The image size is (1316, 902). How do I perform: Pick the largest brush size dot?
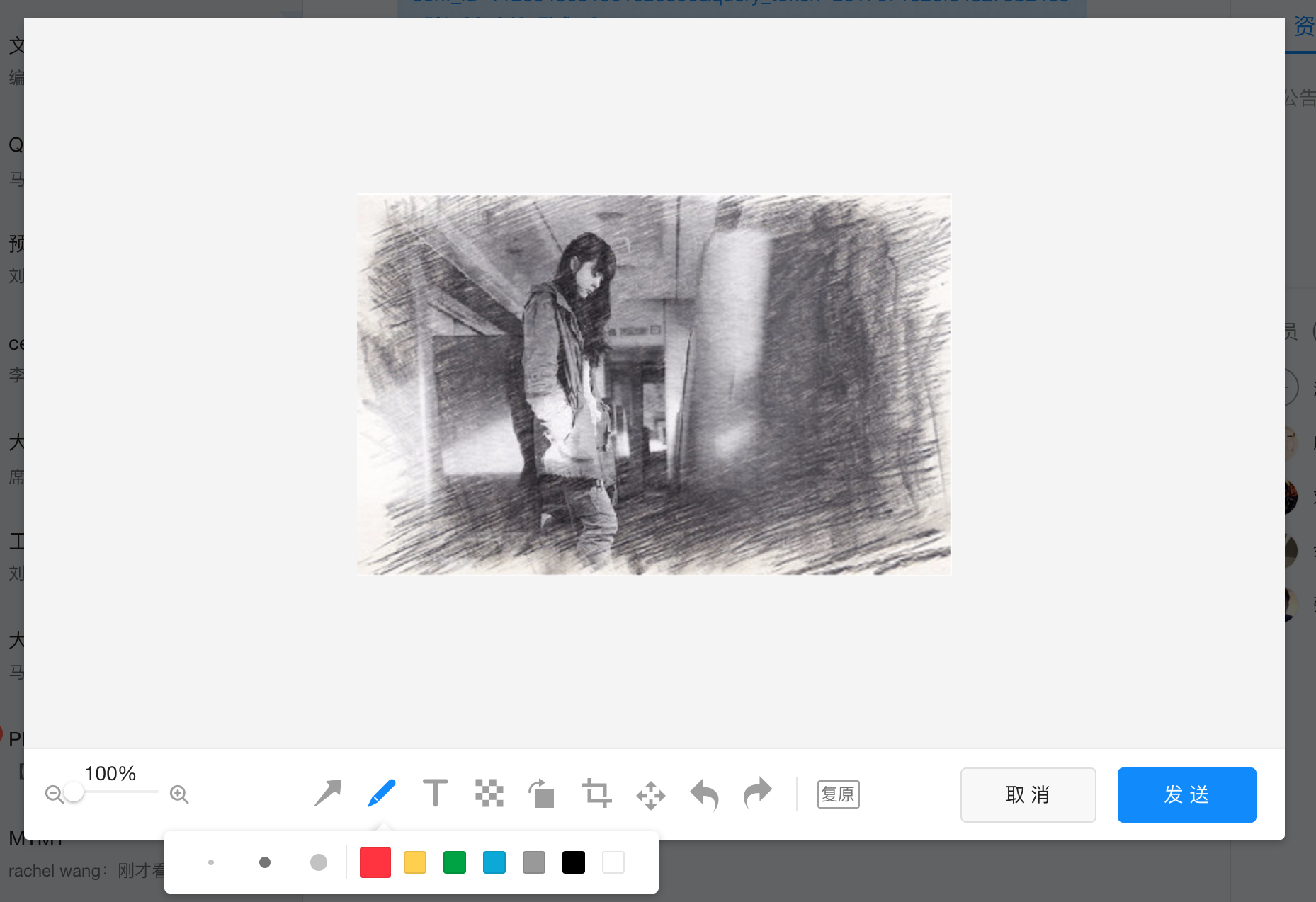point(319,862)
